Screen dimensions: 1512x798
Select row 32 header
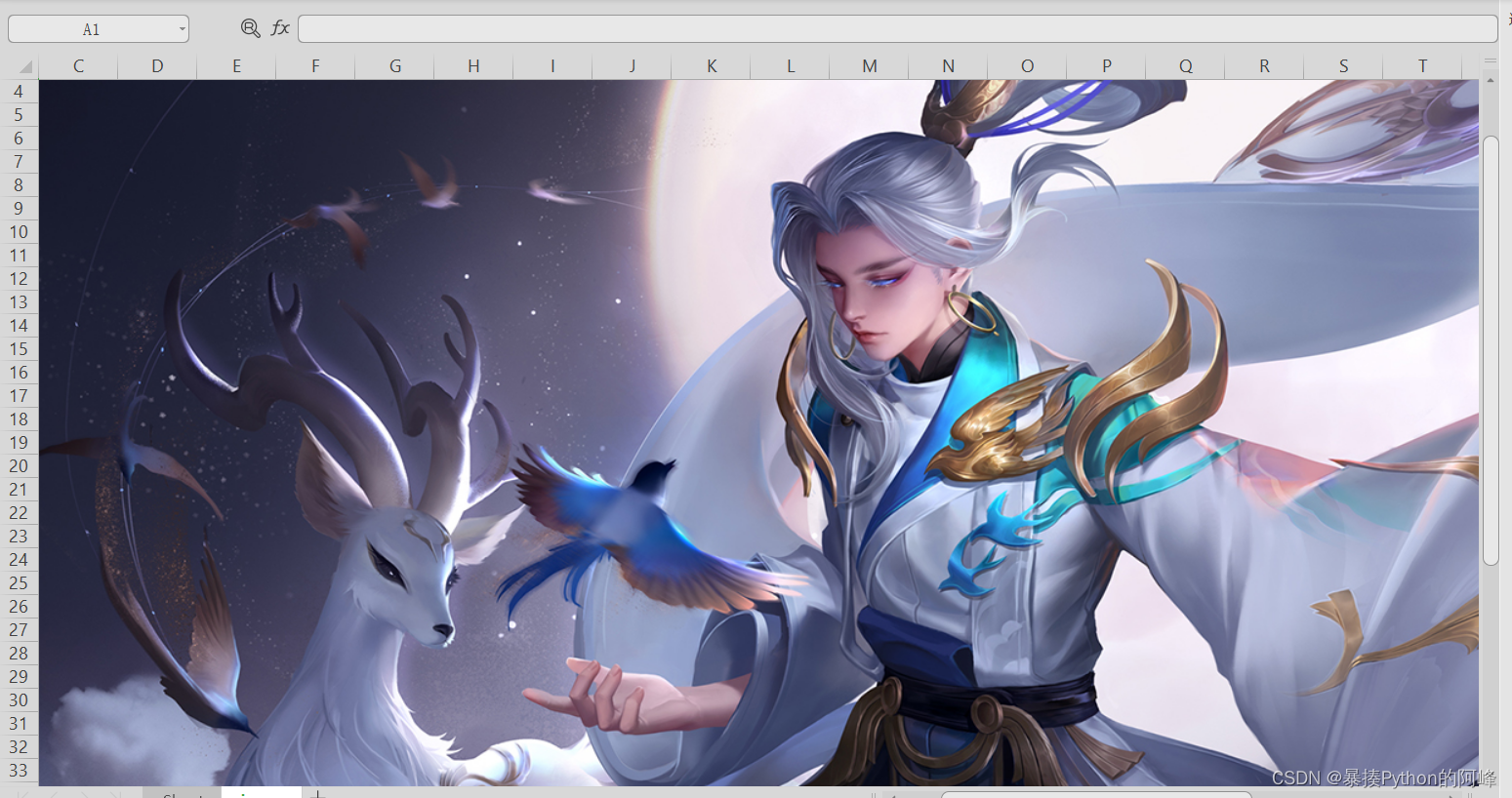pyautogui.click(x=19, y=747)
